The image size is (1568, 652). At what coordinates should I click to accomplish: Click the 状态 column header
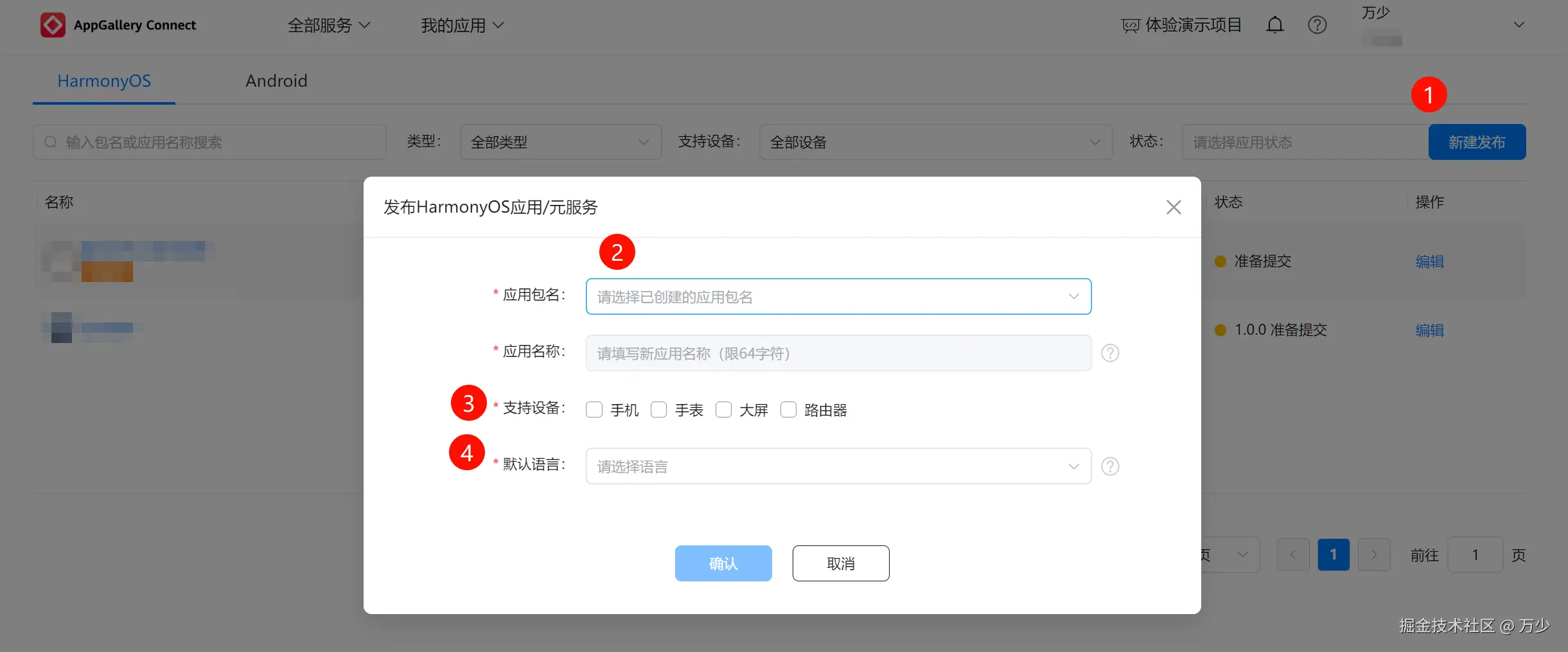[x=1228, y=202]
